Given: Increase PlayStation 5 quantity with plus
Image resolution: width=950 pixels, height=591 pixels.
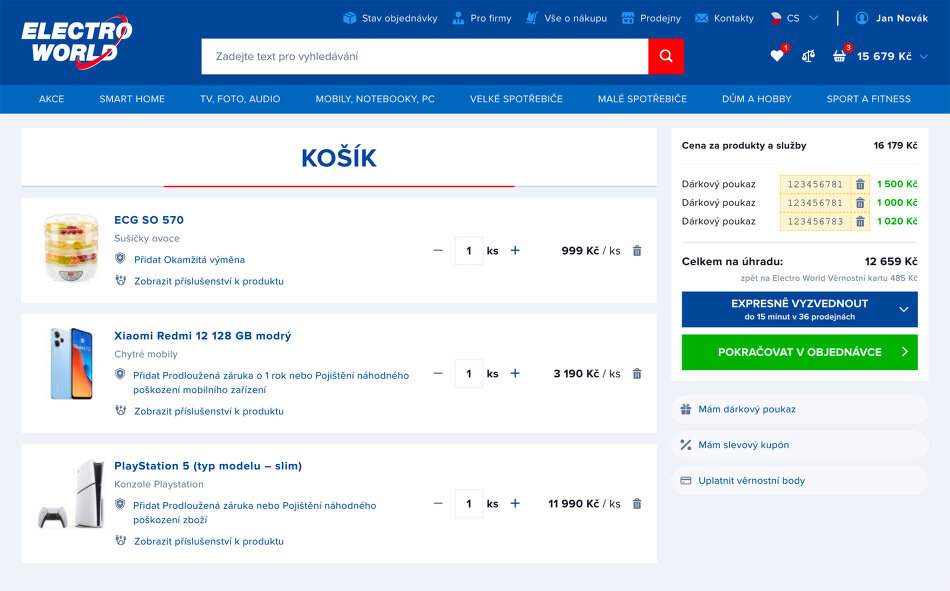Looking at the screenshot, I should click(515, 504).
